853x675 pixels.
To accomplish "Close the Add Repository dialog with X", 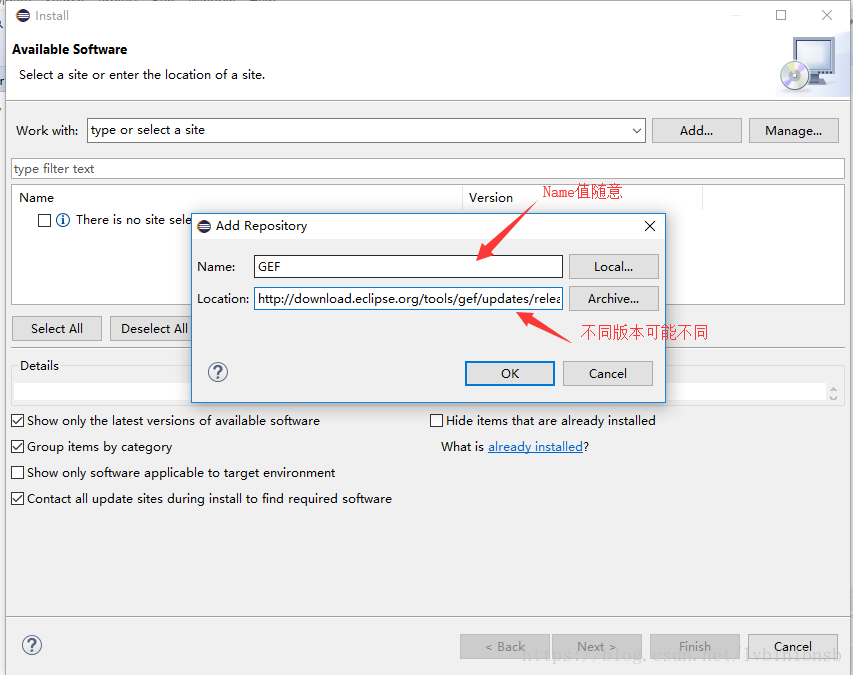I will (x=650, y=226).
